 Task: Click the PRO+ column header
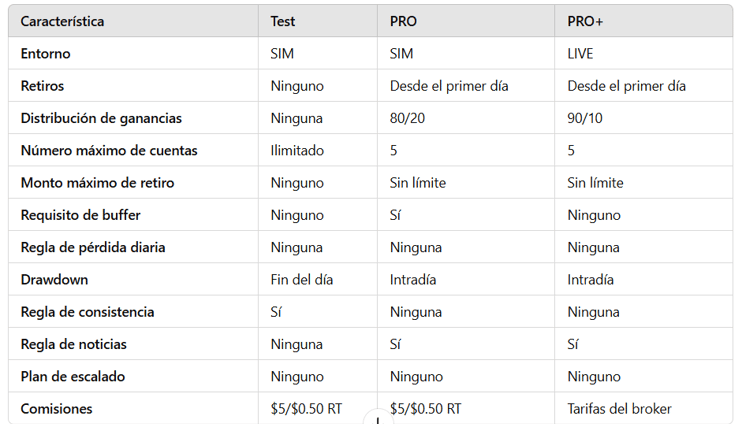585,22
